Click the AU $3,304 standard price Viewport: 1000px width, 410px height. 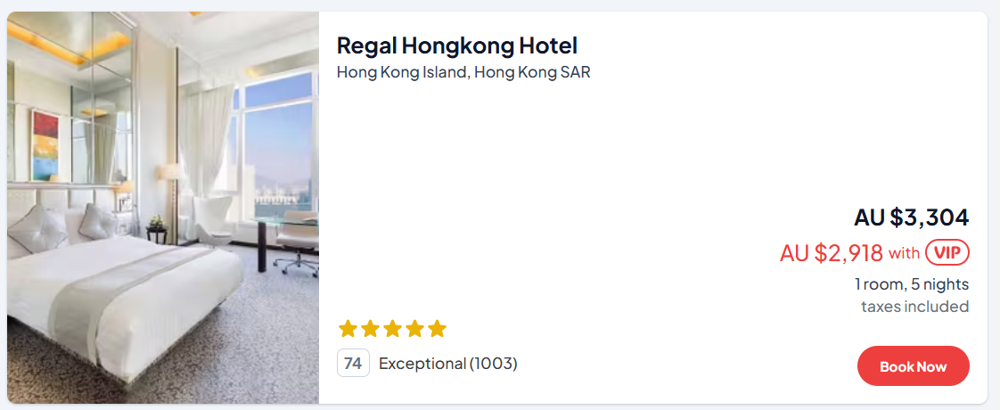(x=911, y=217)
